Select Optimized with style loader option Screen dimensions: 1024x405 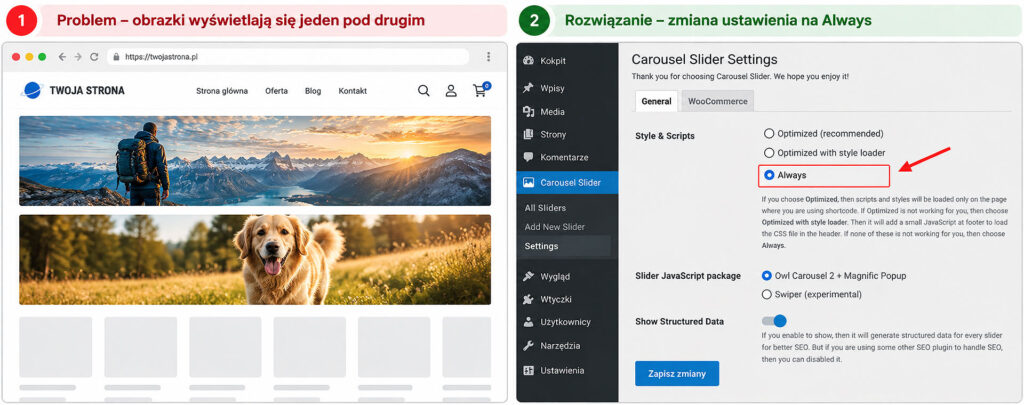(769, 153)
